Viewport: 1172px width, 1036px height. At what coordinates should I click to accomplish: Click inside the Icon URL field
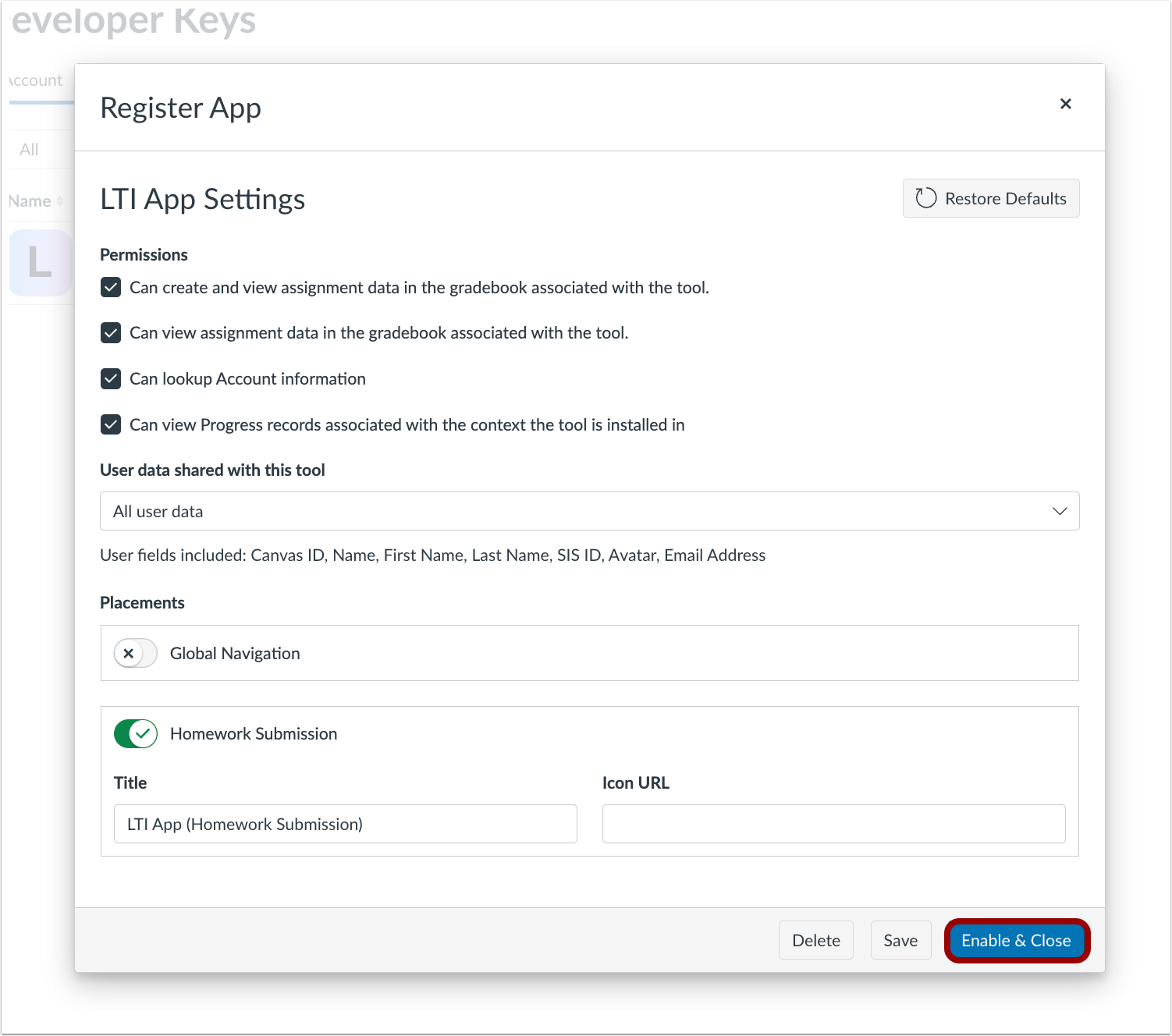point(833,824)
